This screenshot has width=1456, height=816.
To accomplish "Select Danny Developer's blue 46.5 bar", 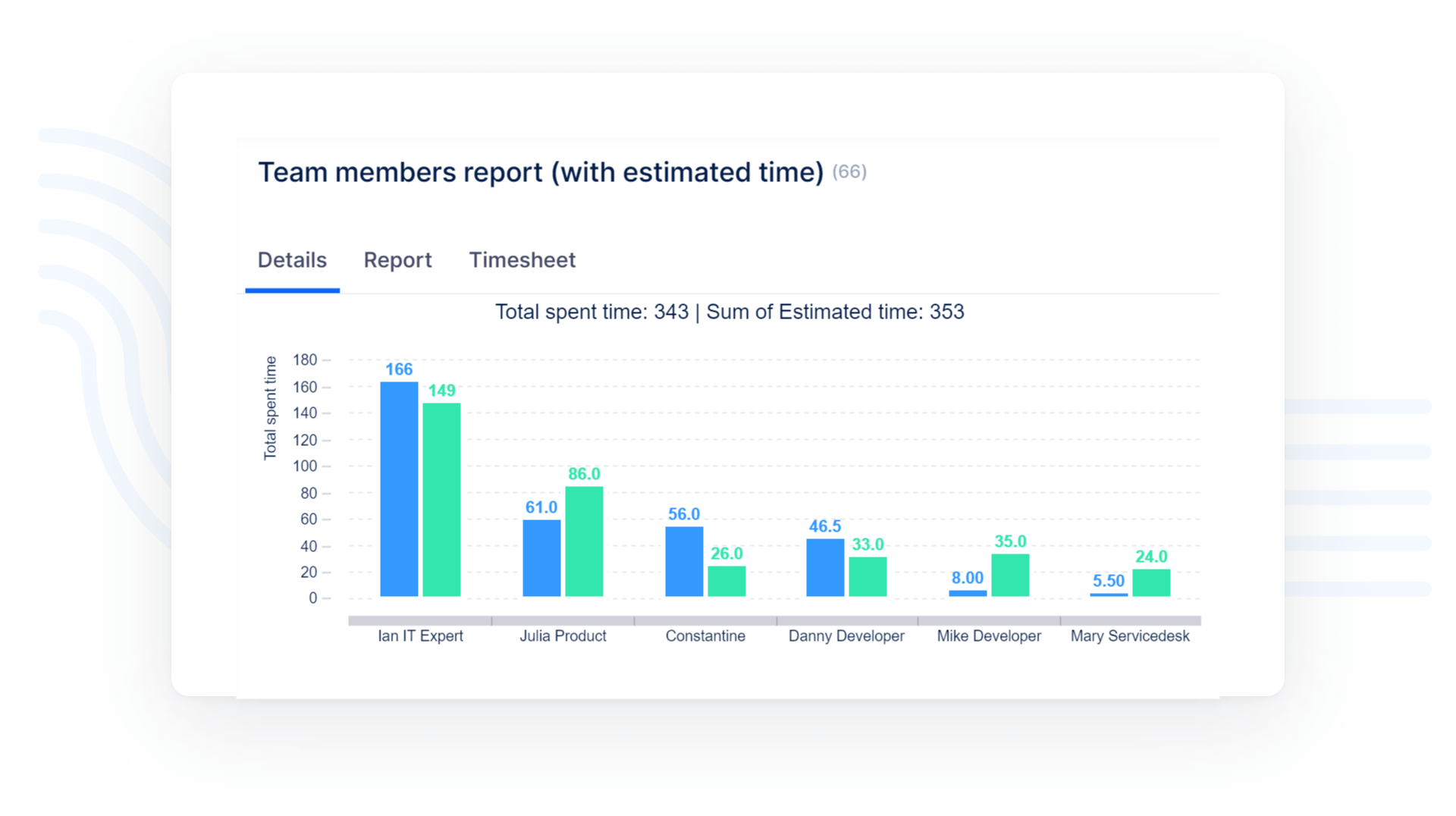I will click(825, 567).
